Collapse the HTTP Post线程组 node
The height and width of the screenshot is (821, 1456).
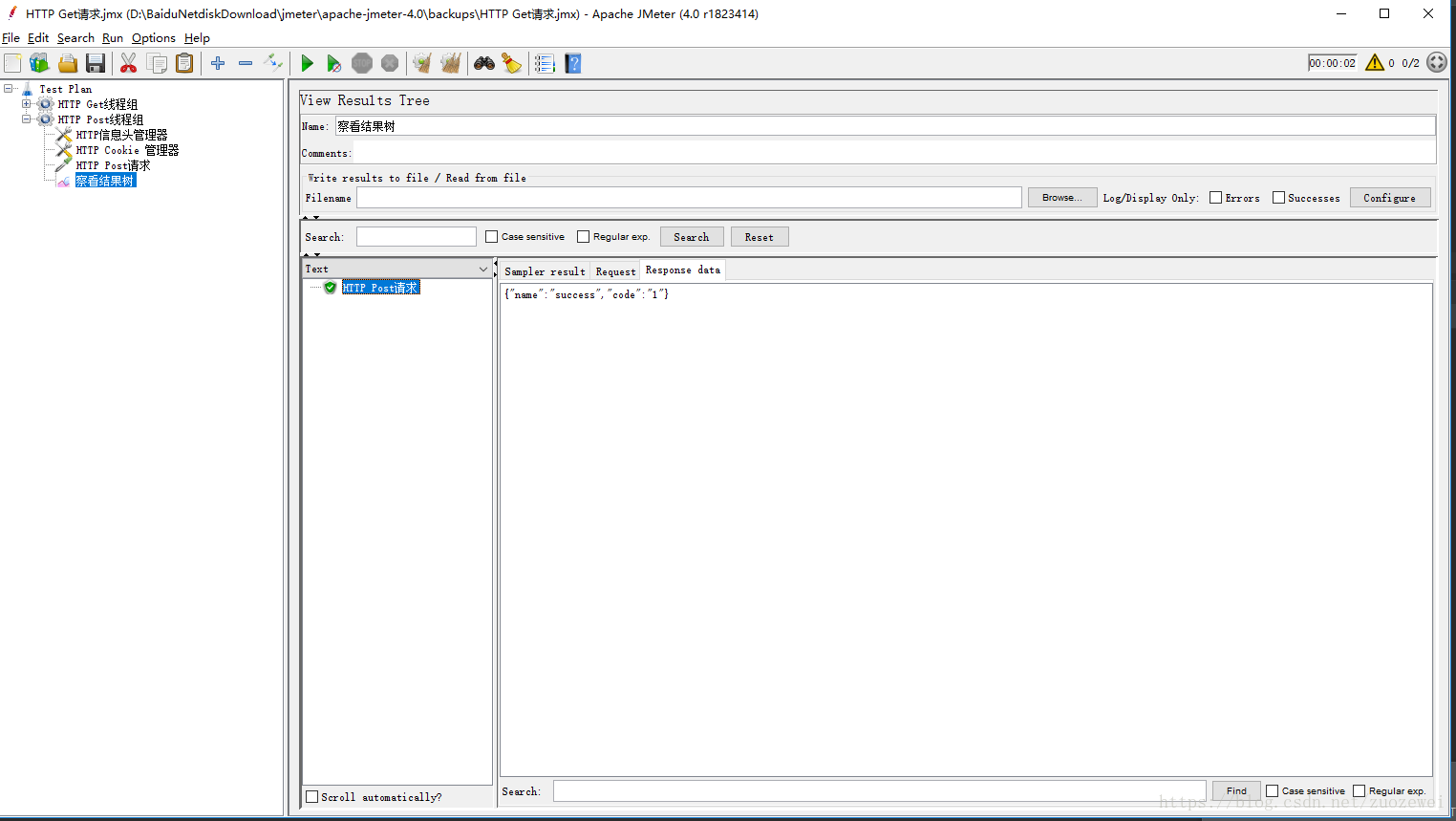pyautogui.click(x=27, y=119)
